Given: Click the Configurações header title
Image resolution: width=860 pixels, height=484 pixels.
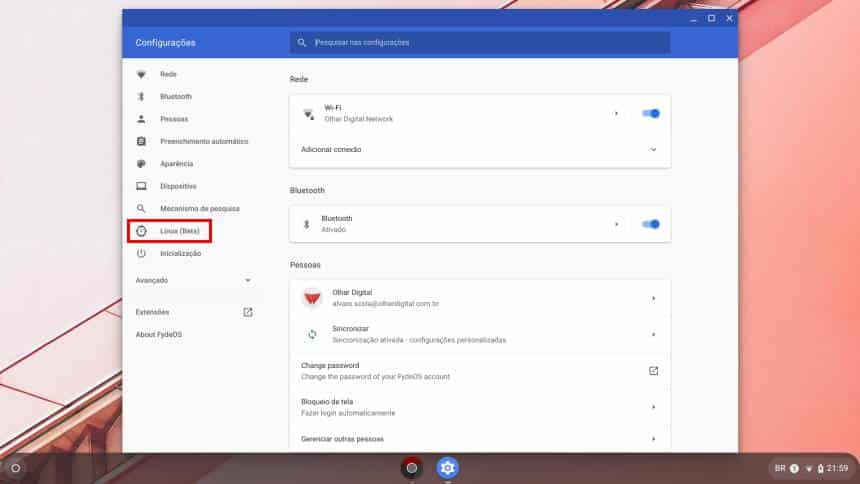Looking at the screenshot, I should [x=166, y=43].
